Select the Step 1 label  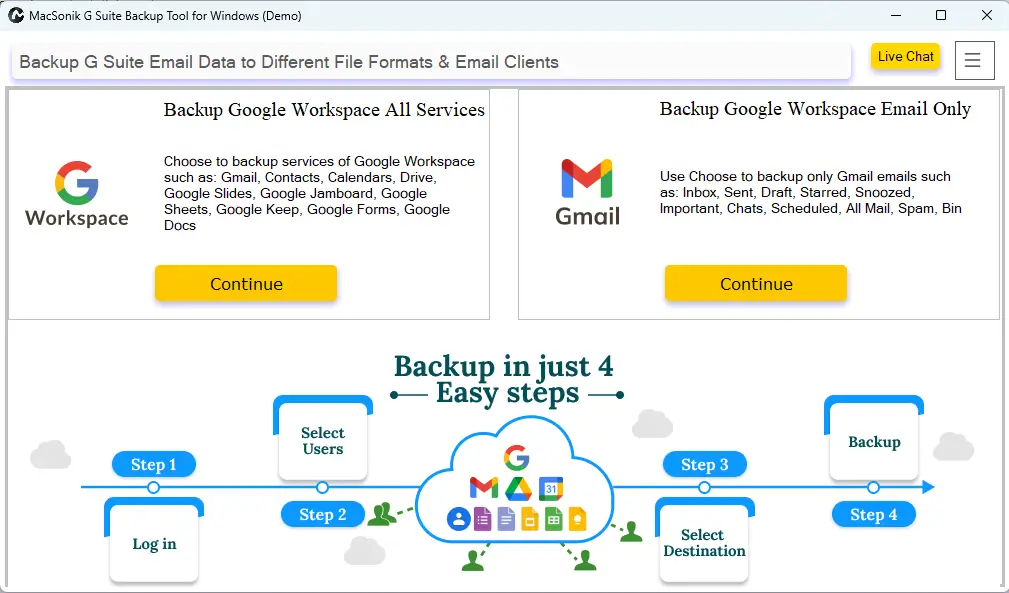[153, 464]
